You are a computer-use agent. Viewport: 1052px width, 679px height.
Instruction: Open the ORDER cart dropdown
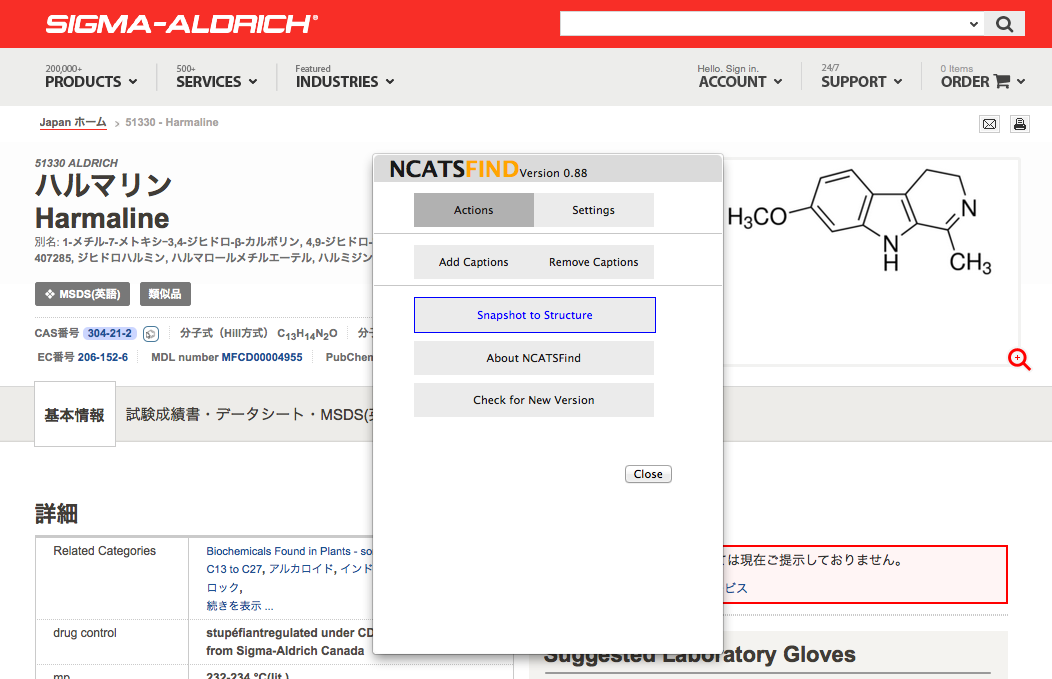click(x=983, y=76)
